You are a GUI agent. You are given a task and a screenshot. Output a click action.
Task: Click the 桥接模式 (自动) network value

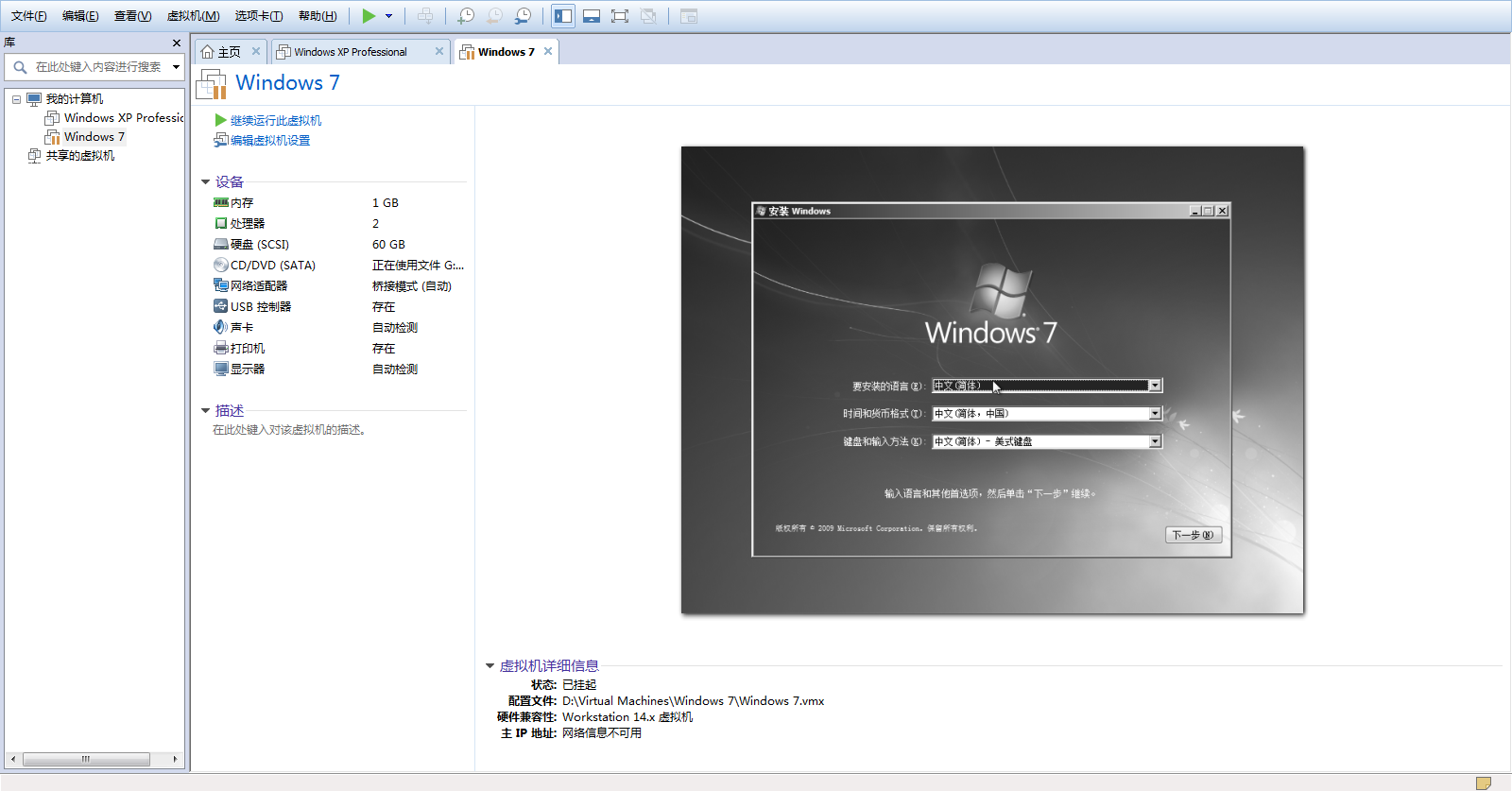(x=412, y=286)
